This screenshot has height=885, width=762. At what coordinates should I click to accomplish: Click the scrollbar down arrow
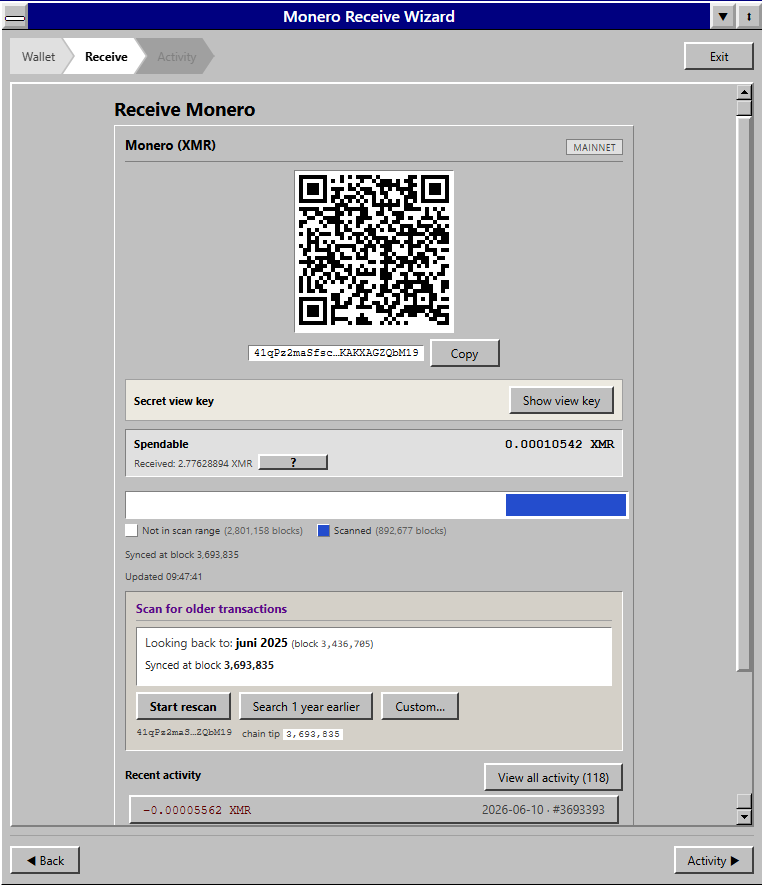[744, 816]
